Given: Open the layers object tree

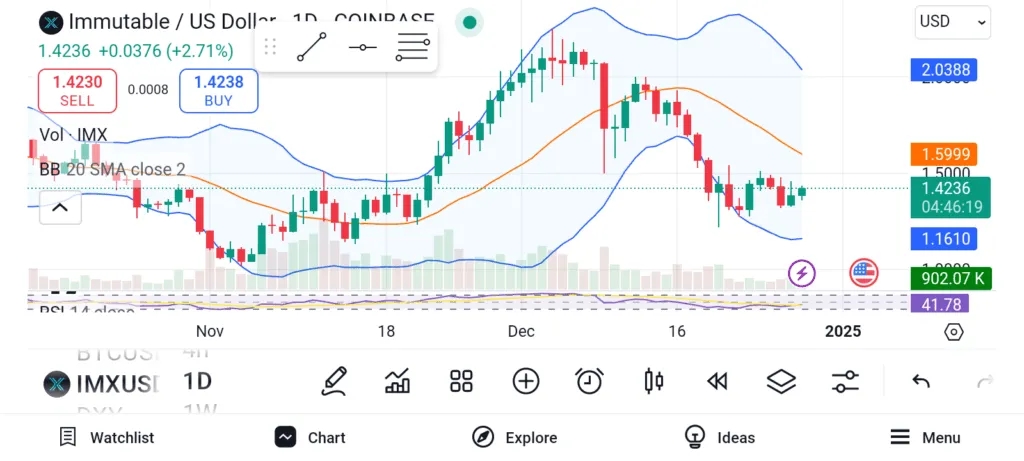Looking at the screenshot, I should coord(781,380).
